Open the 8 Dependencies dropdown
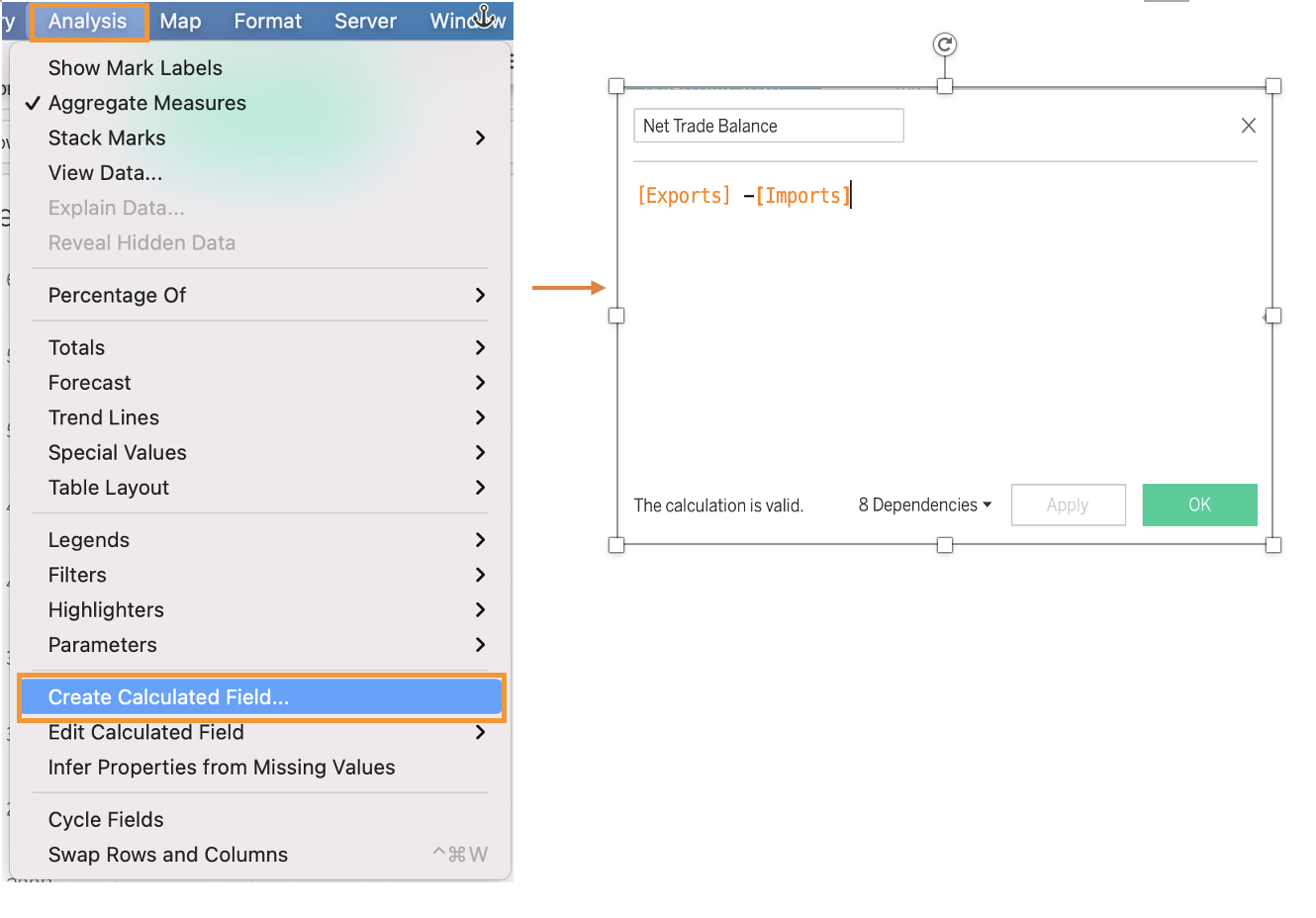This screenshot has height=918, width=1316. pos(924,505)
